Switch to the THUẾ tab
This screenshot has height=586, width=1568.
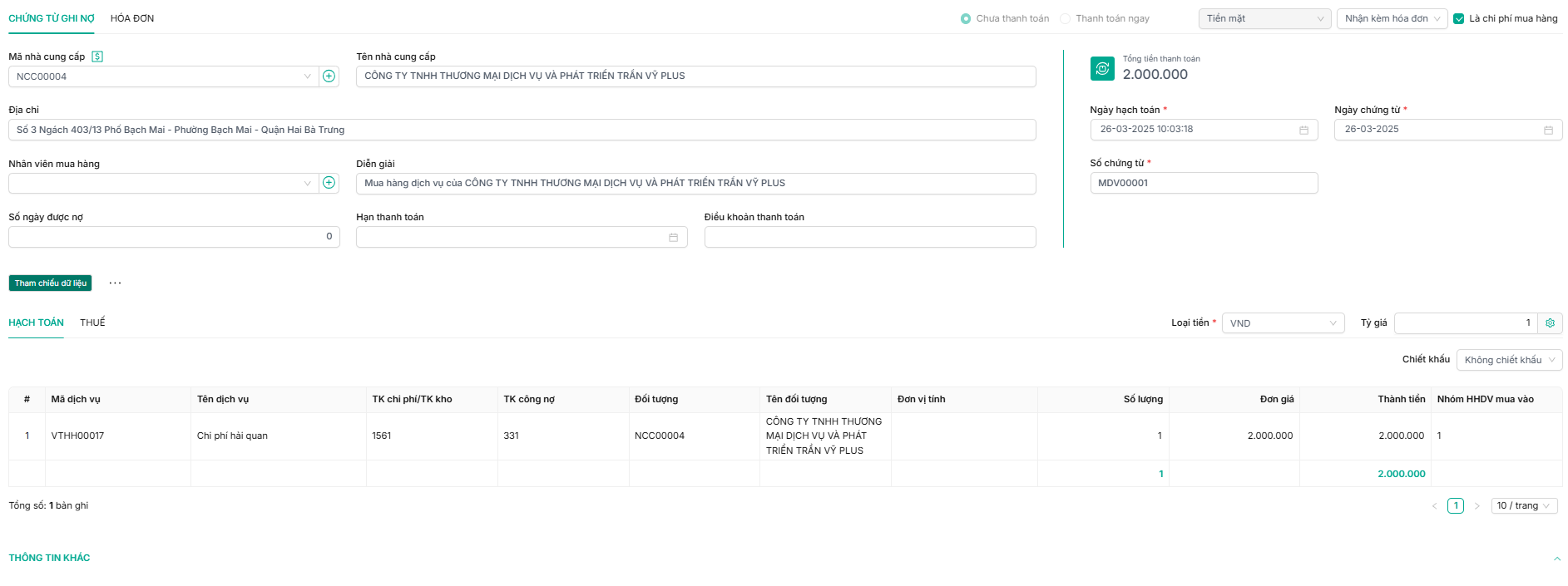(92, 323)
